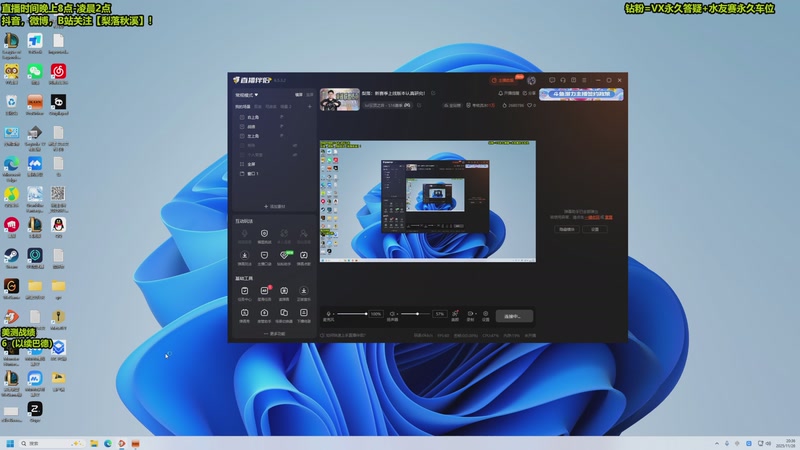Show the second hidden greyed-out source
Viewport: 800px width, 450px height.
pyautogui.click(x=295, y=155)
